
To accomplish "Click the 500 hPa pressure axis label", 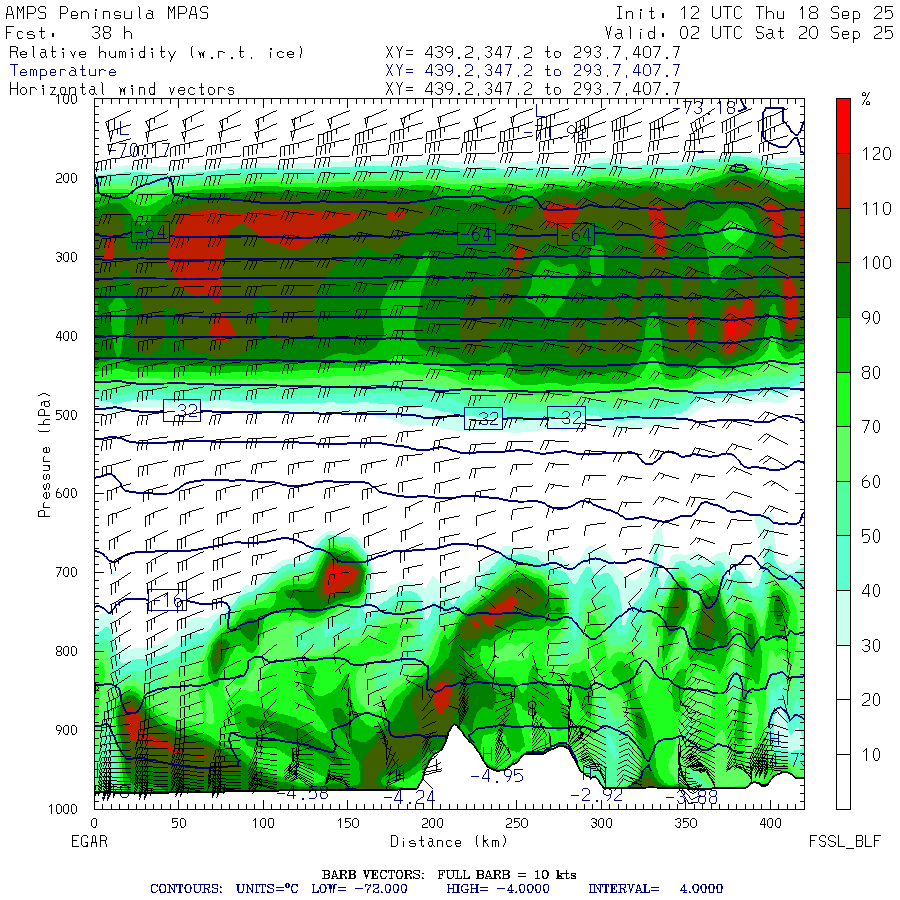I will coord(66,414).
